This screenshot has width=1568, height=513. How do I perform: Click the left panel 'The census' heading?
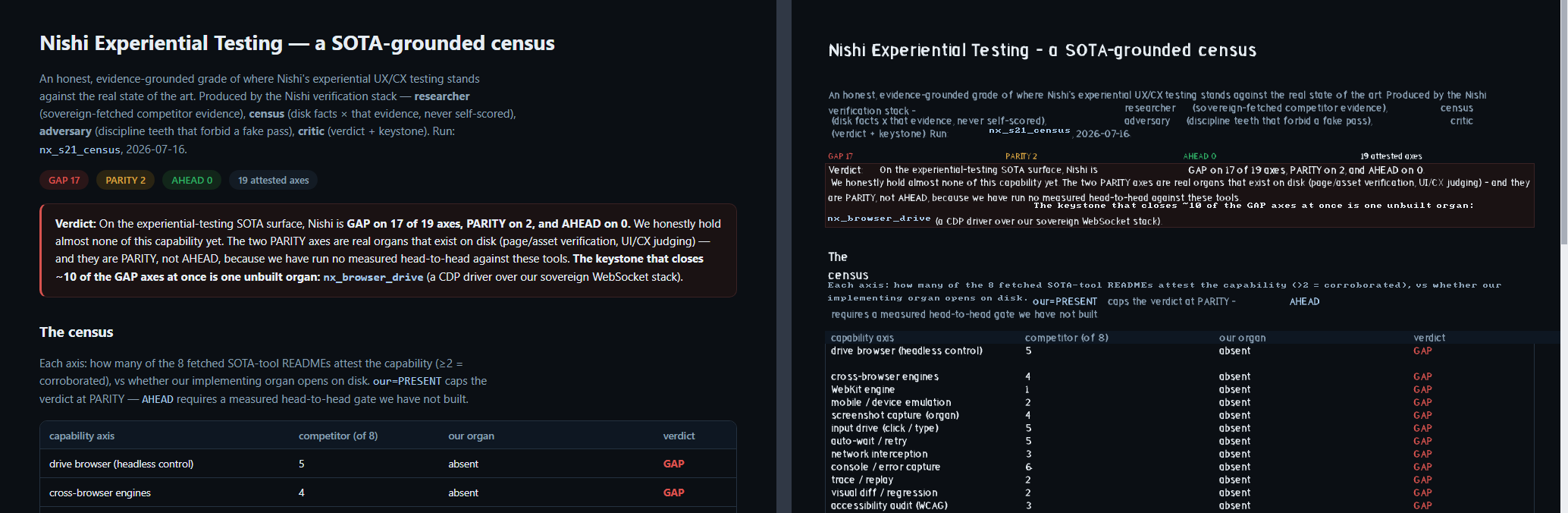[77, 332]
